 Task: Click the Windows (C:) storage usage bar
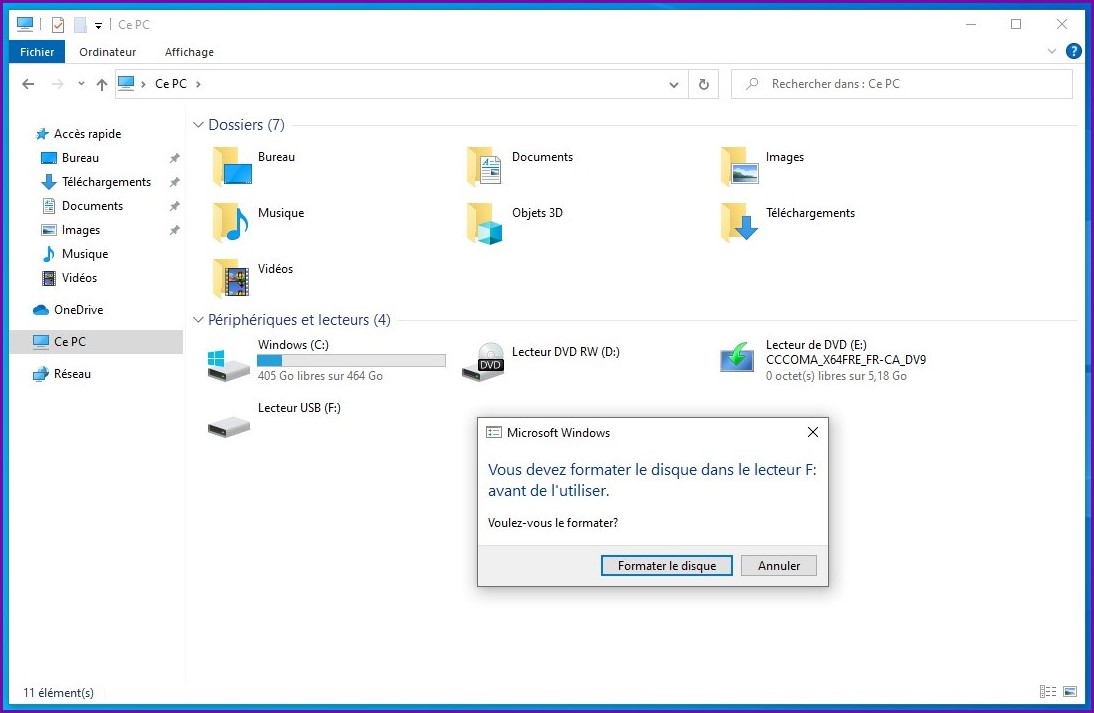pos(351,360)
